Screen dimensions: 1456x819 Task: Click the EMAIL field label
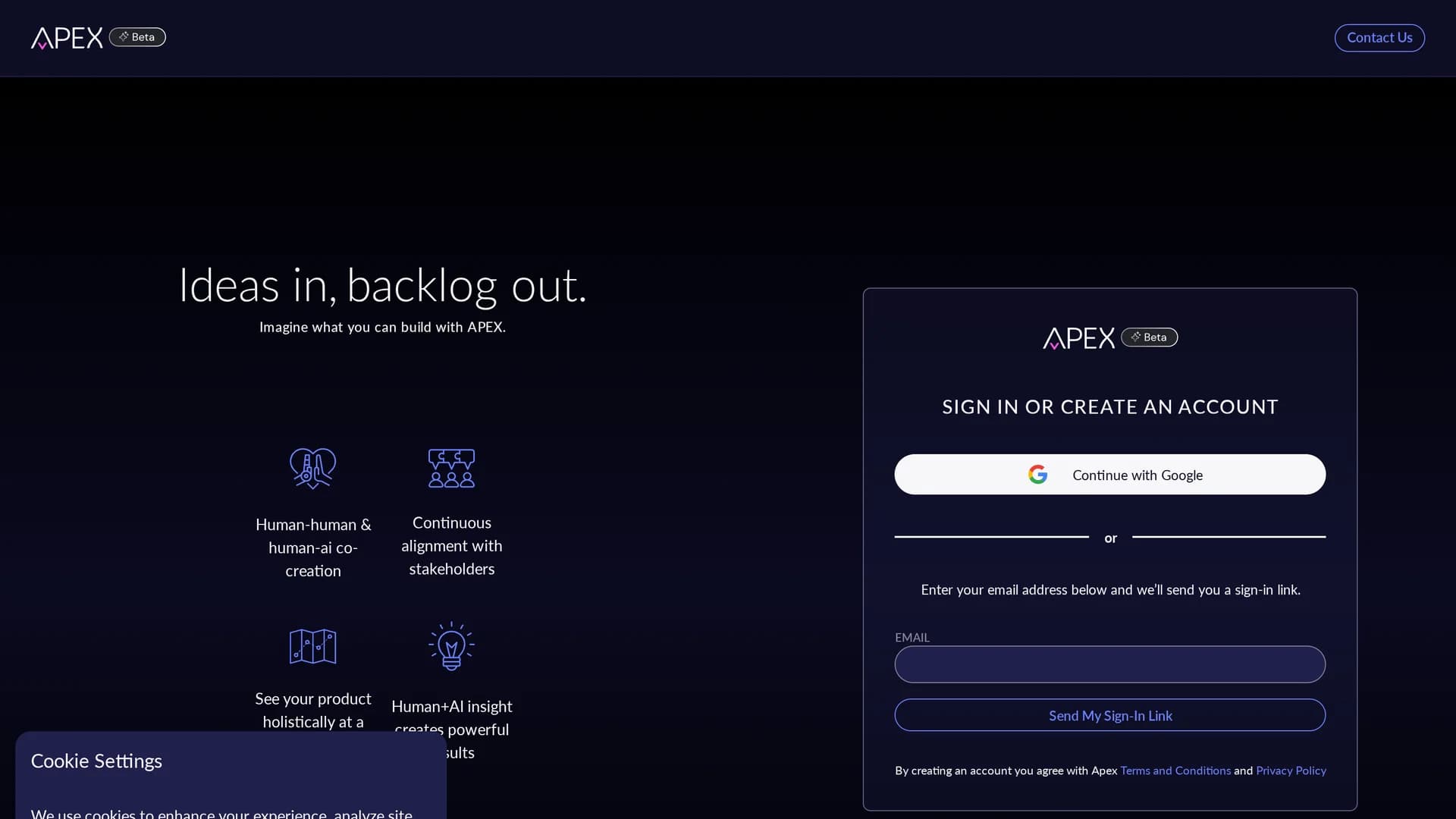point(912,638)
